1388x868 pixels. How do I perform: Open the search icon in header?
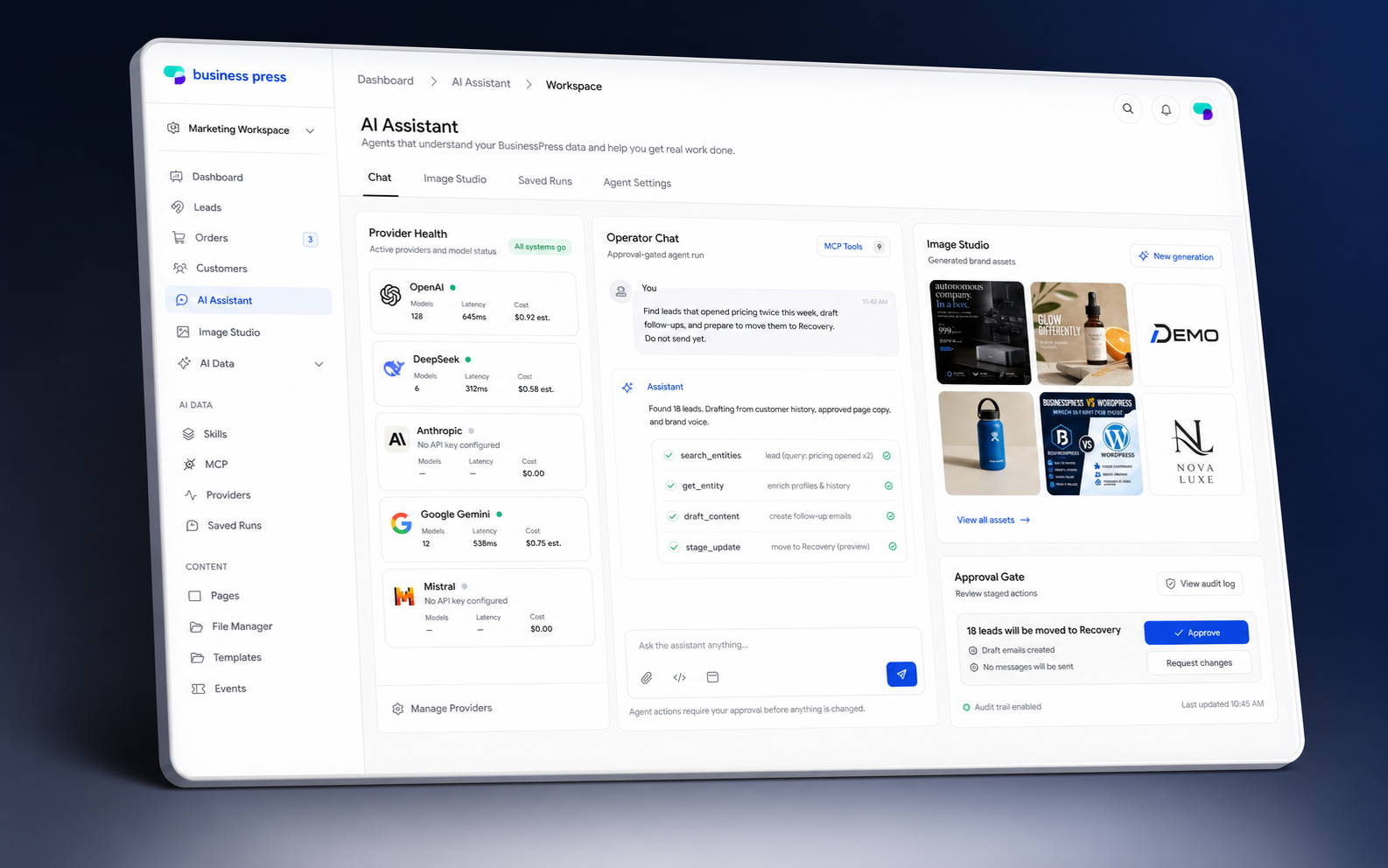tap(1127, 108)
